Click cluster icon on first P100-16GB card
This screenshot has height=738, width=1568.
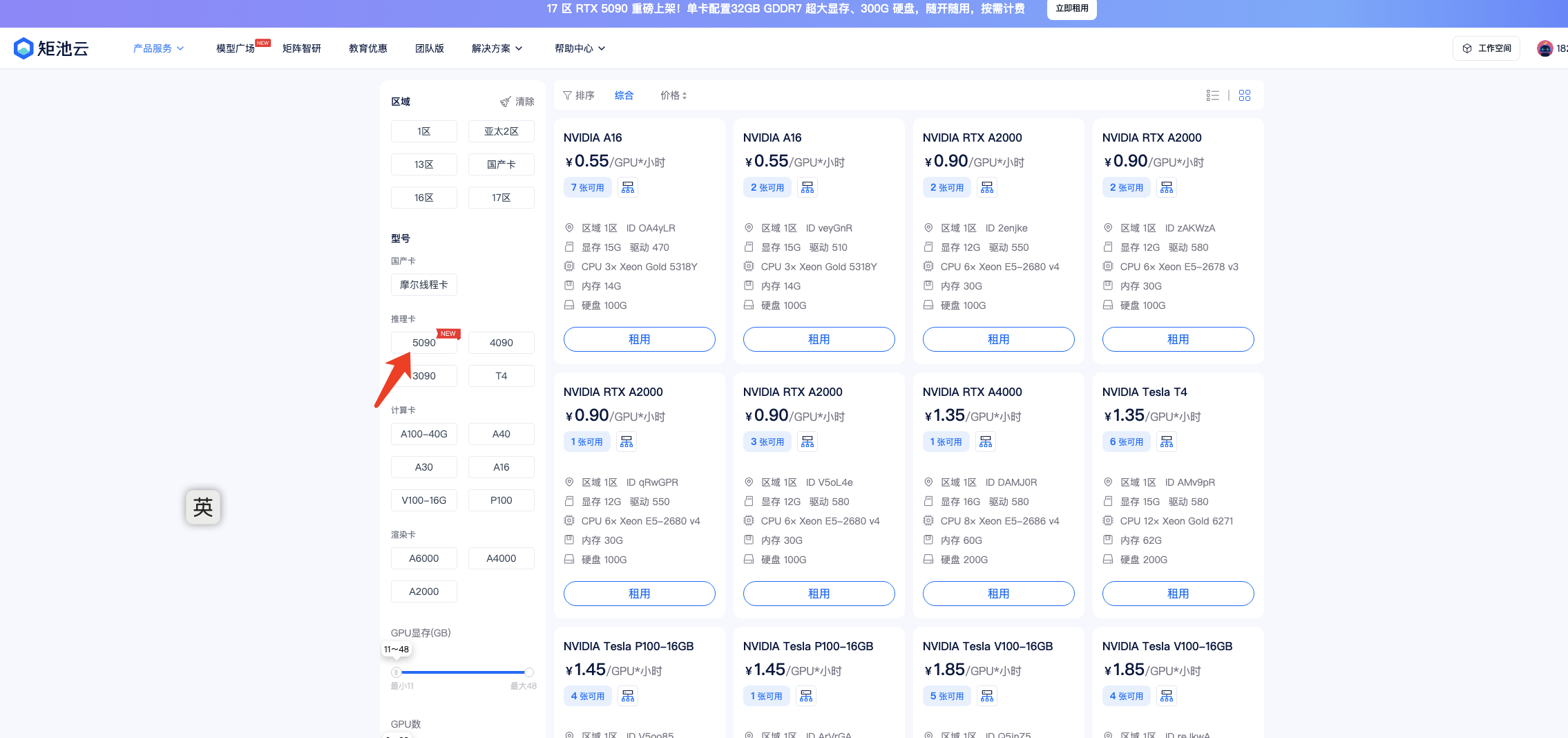coord(628,696)
